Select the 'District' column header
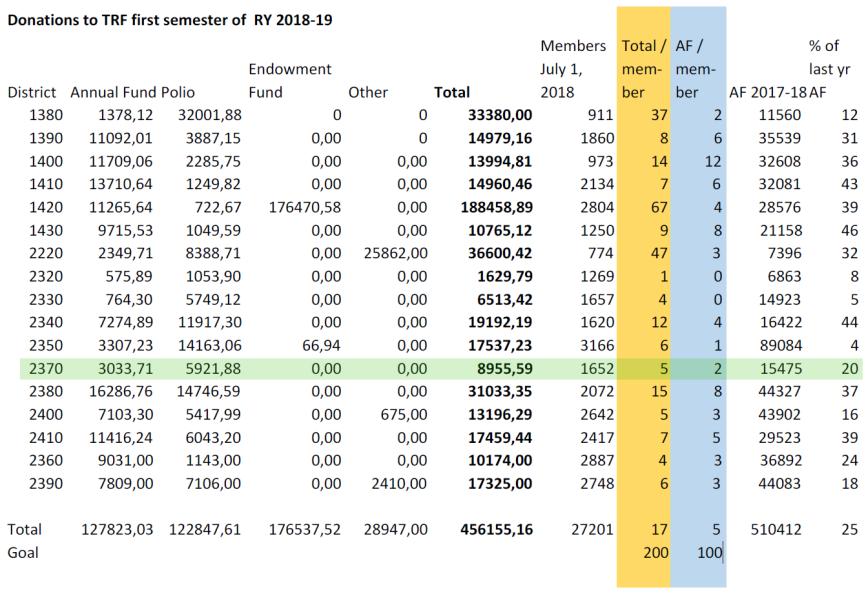This screenshot has width=866, height=594. [x=32, y=92]
